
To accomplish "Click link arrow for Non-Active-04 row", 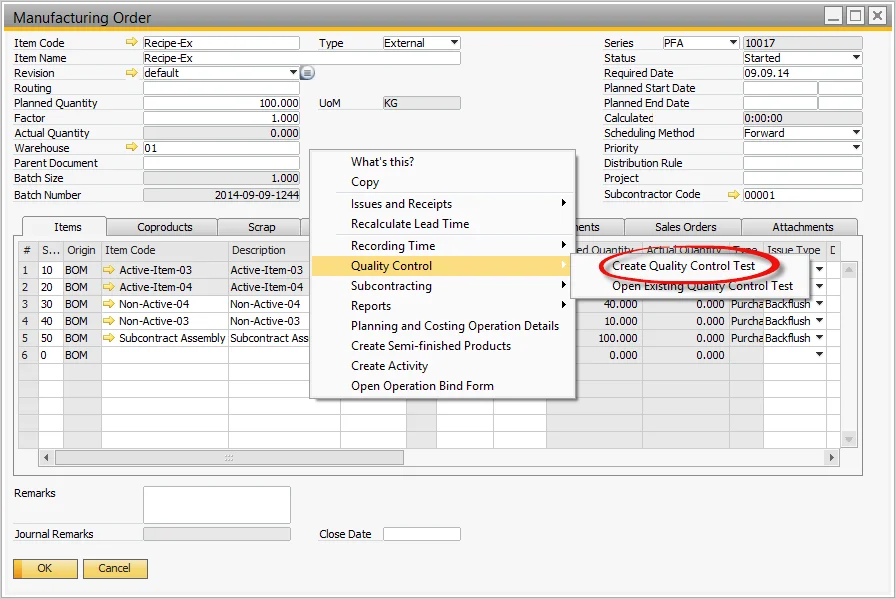I will click(x=109, y=304).
